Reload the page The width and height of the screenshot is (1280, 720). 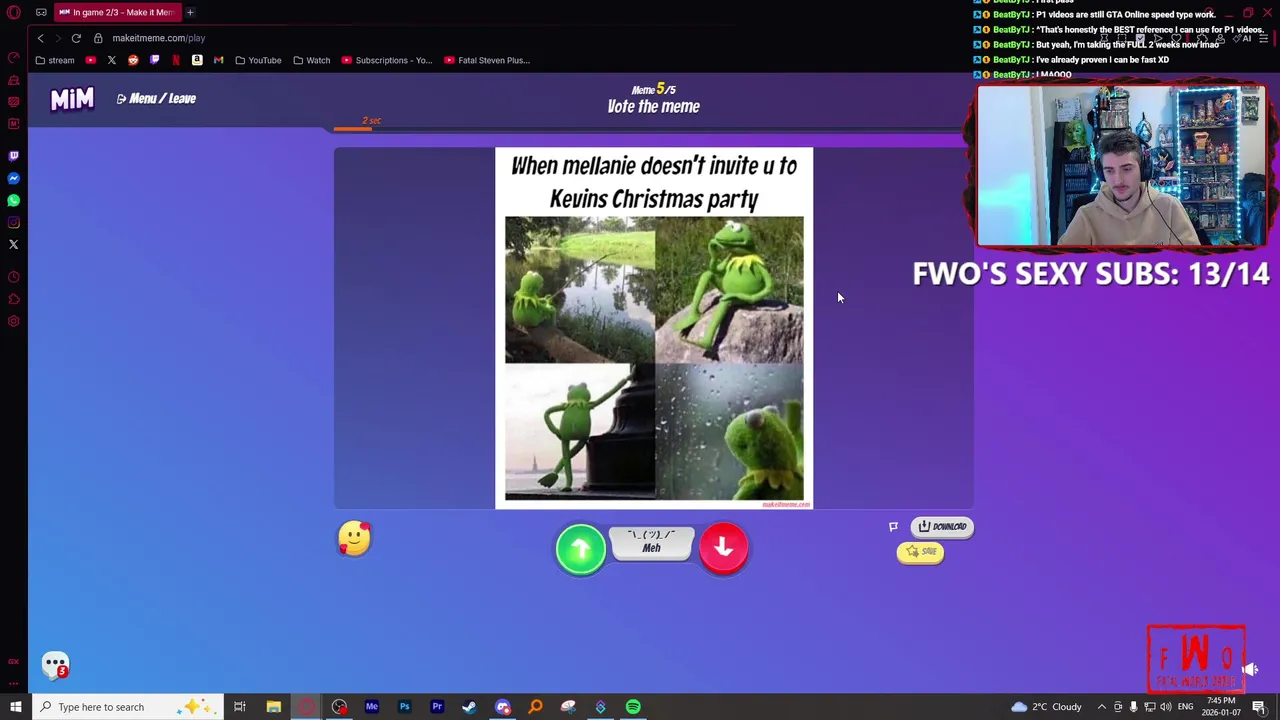tap(76, 38)
